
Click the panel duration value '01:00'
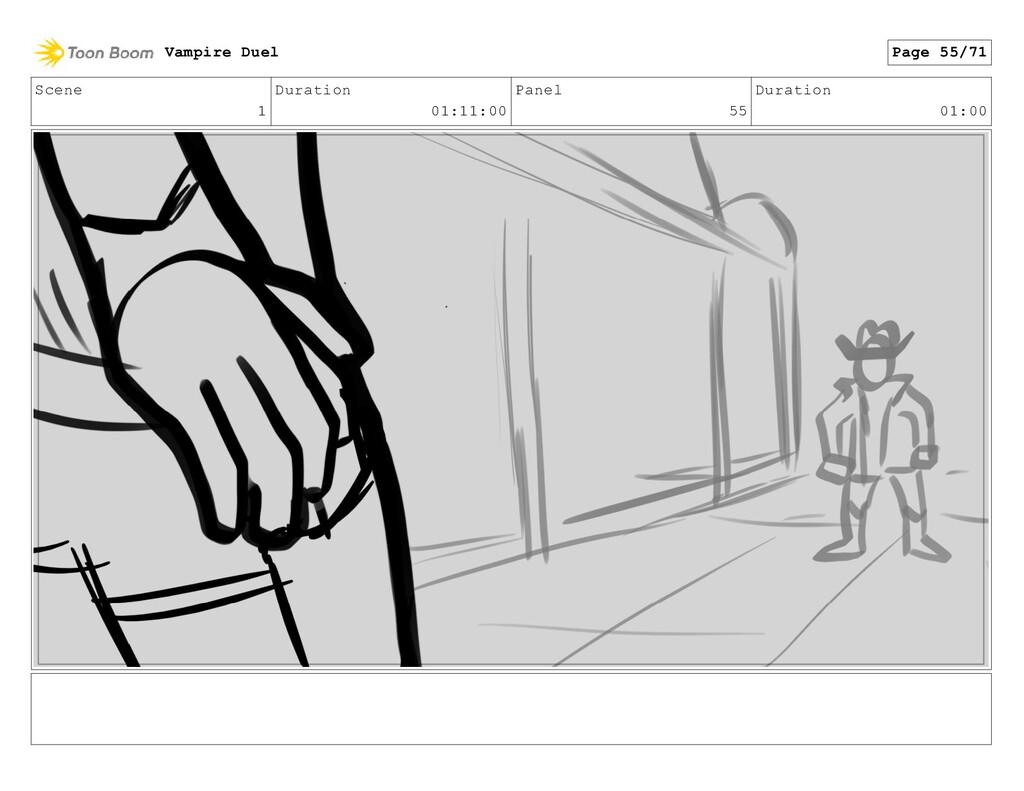point(963,111)
